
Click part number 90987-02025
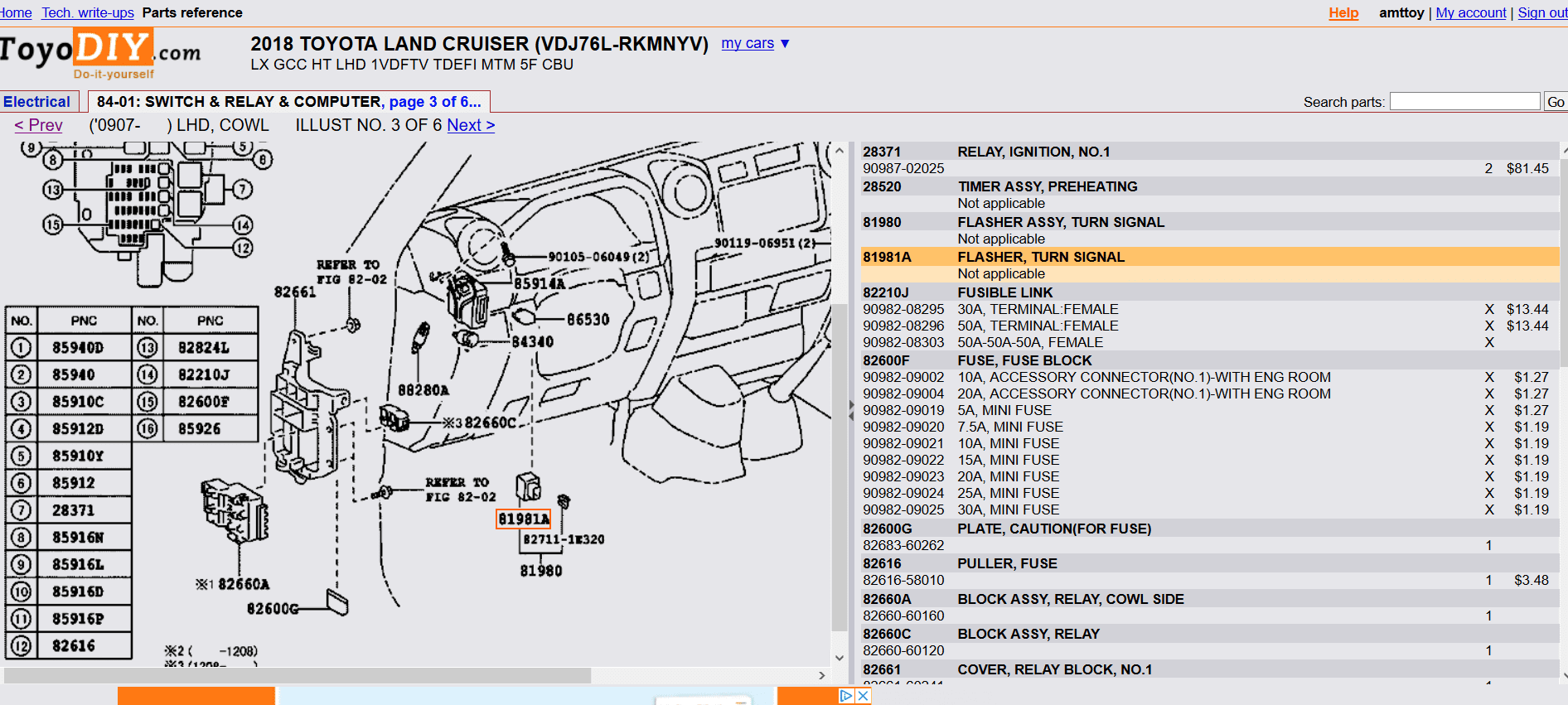click(x=903, y=168)
